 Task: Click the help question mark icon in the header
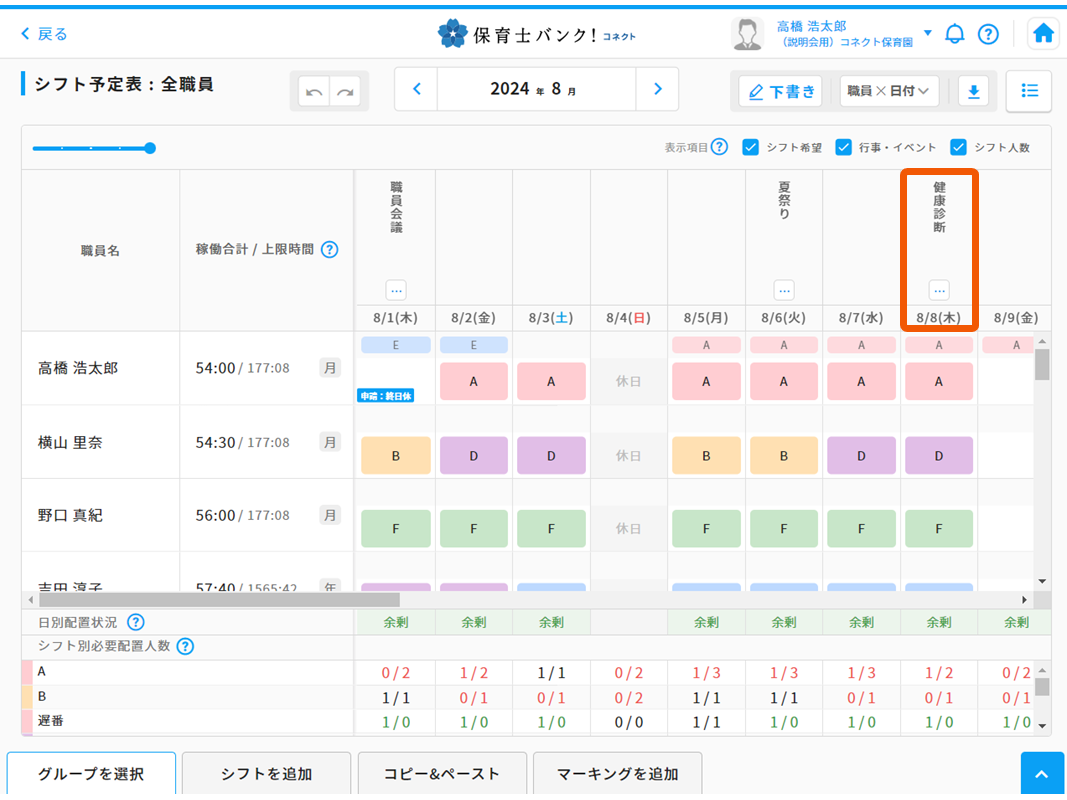988,33
